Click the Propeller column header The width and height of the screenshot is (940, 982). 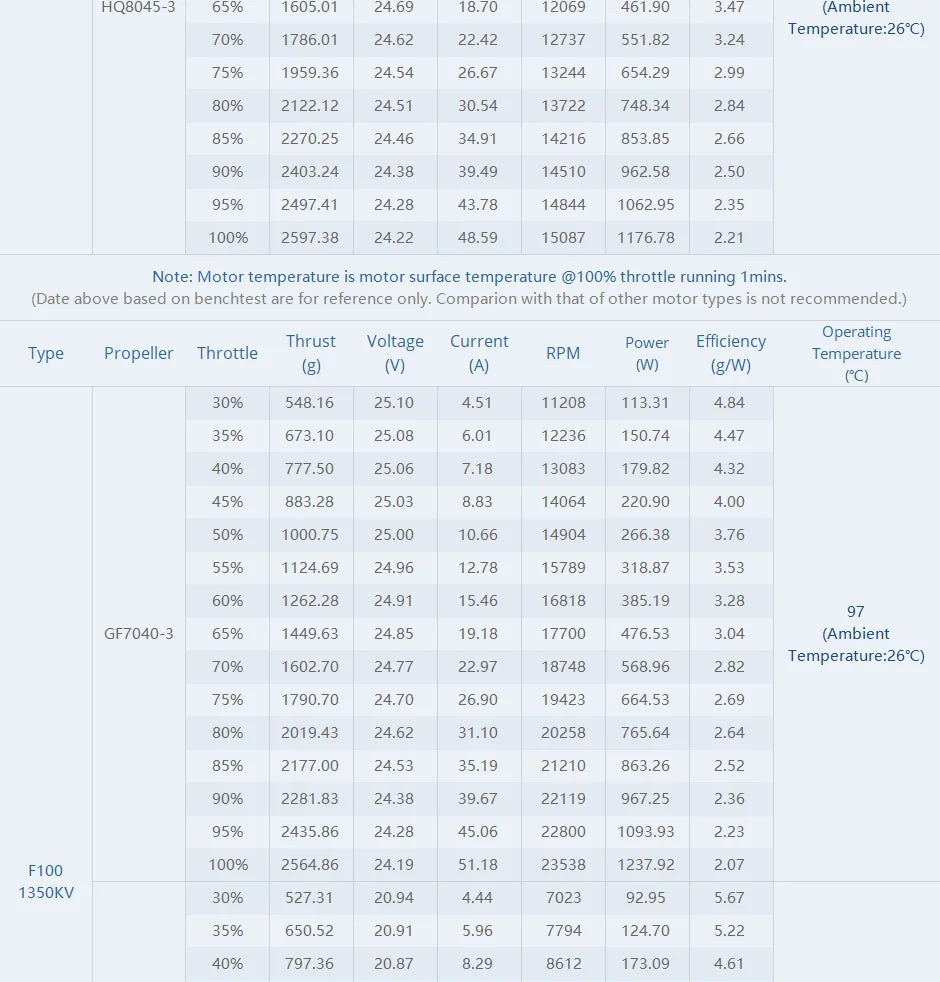pos(139,353)
